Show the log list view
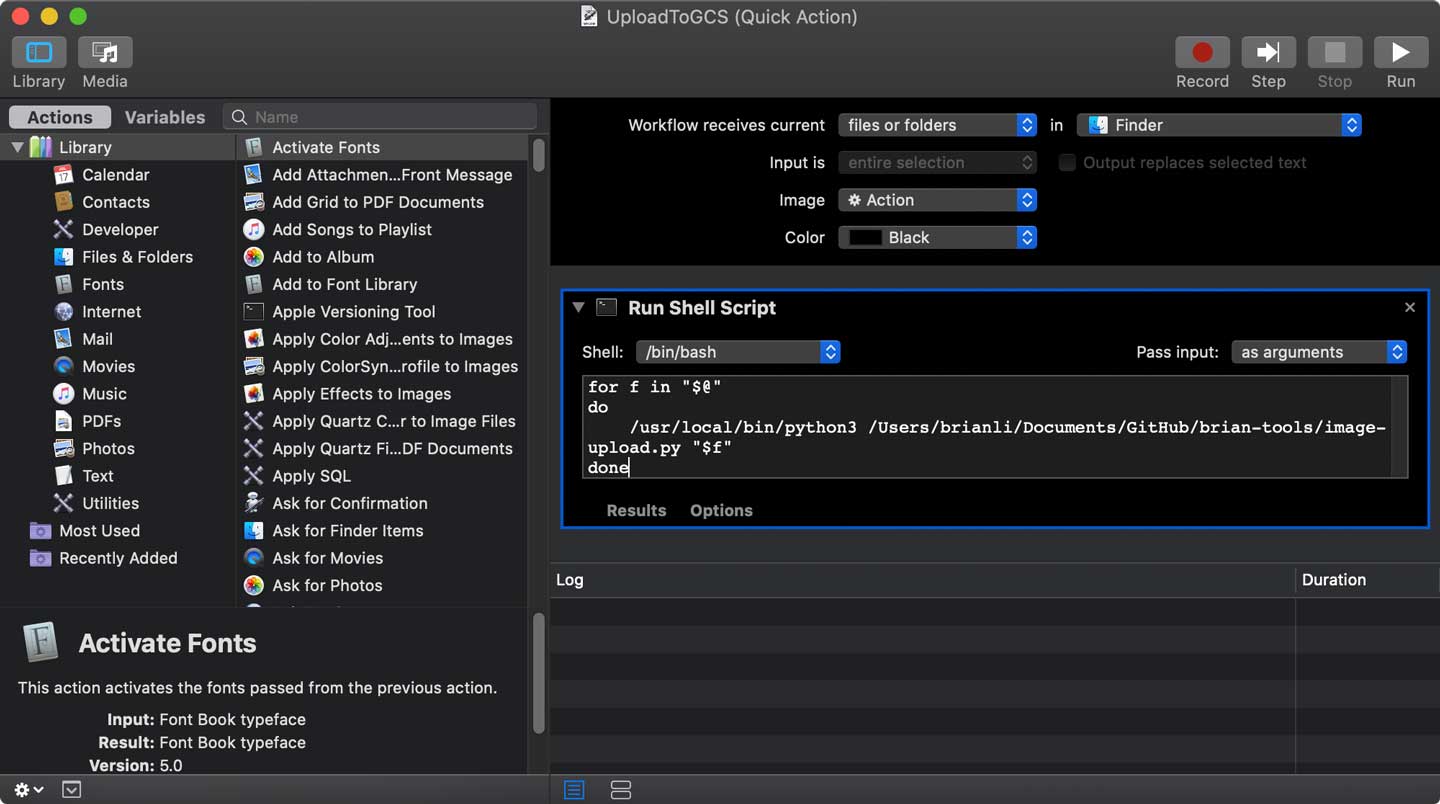 coord(574,790)
